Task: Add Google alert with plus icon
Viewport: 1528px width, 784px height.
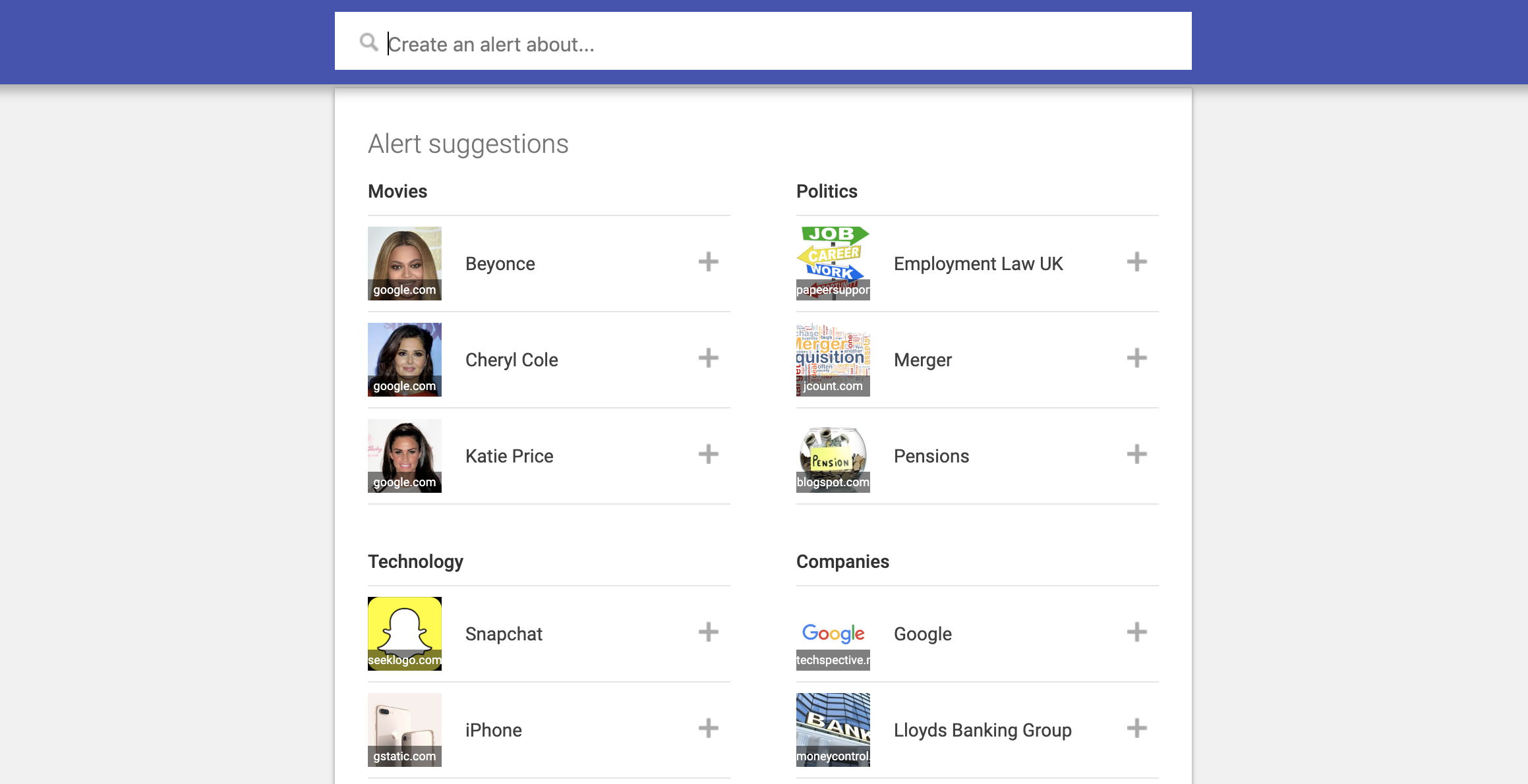Action: [1137, 632]
